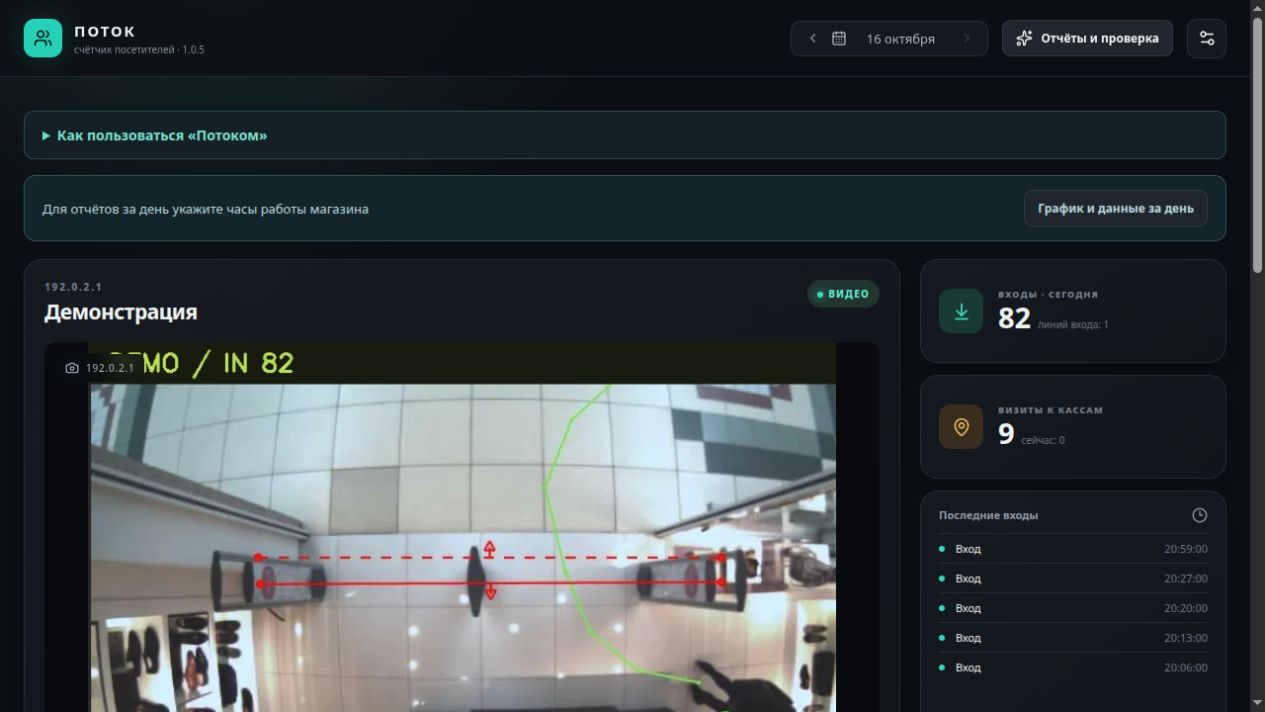Click the Демонстрация camera title

coord(121,312)
